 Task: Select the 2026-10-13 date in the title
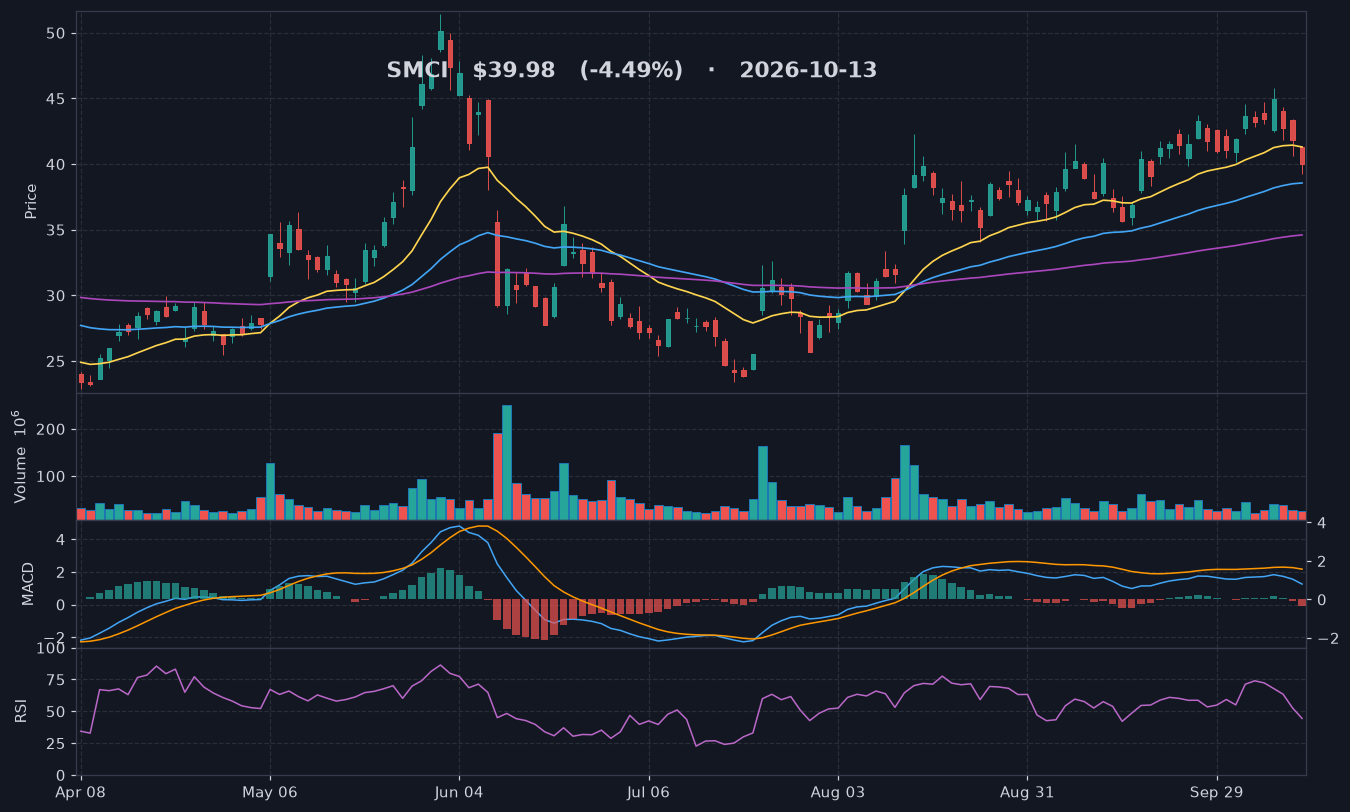[808, 71]
